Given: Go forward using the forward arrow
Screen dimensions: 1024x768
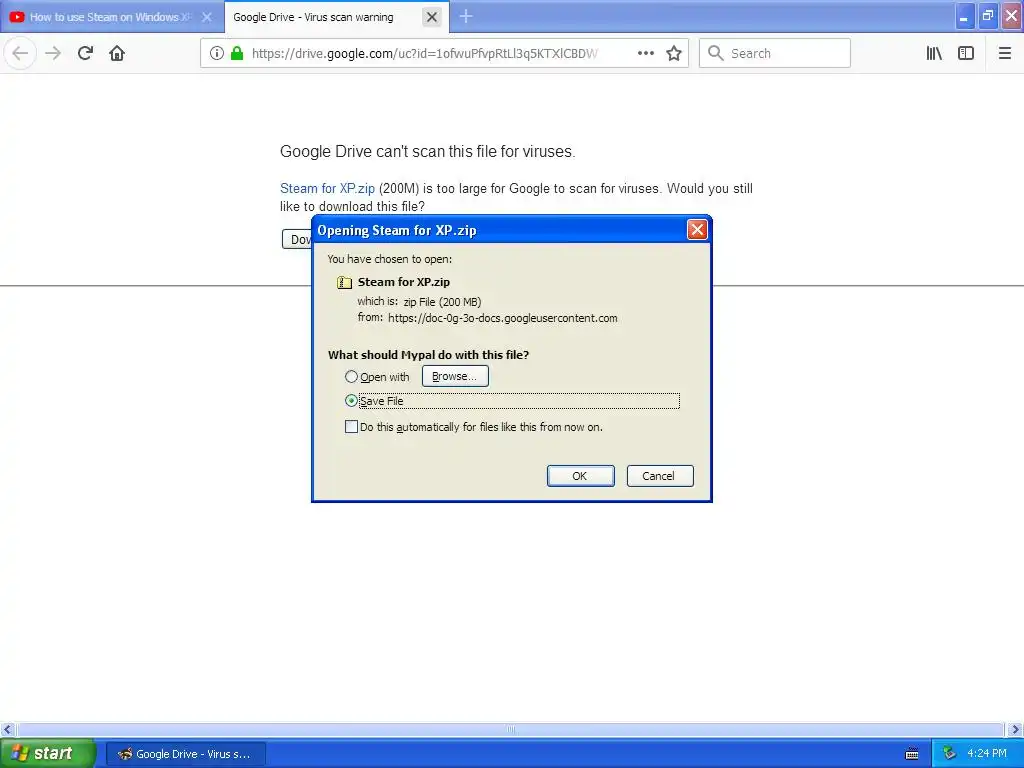Looking at the screenshot, I should tap(53, 53).
